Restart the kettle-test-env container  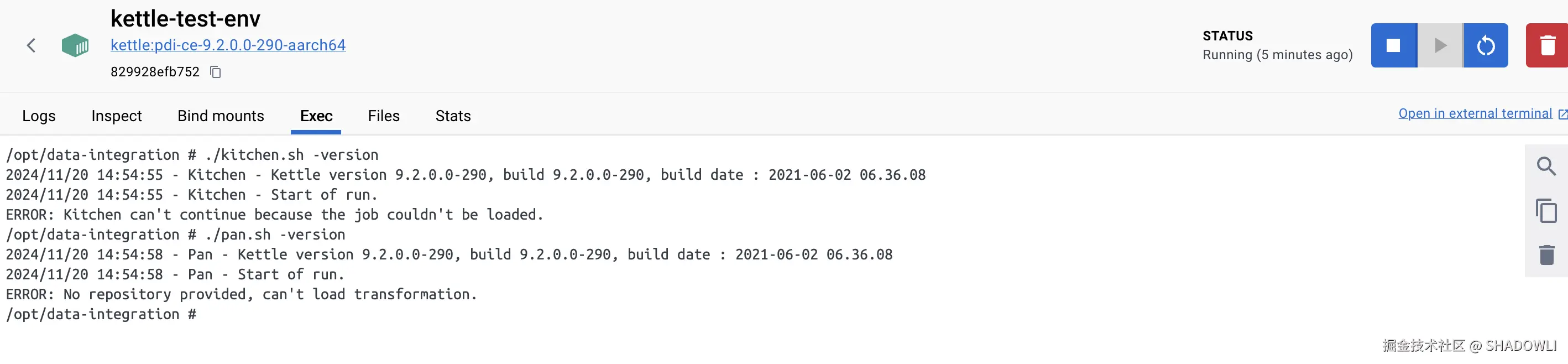point(1485,46)
